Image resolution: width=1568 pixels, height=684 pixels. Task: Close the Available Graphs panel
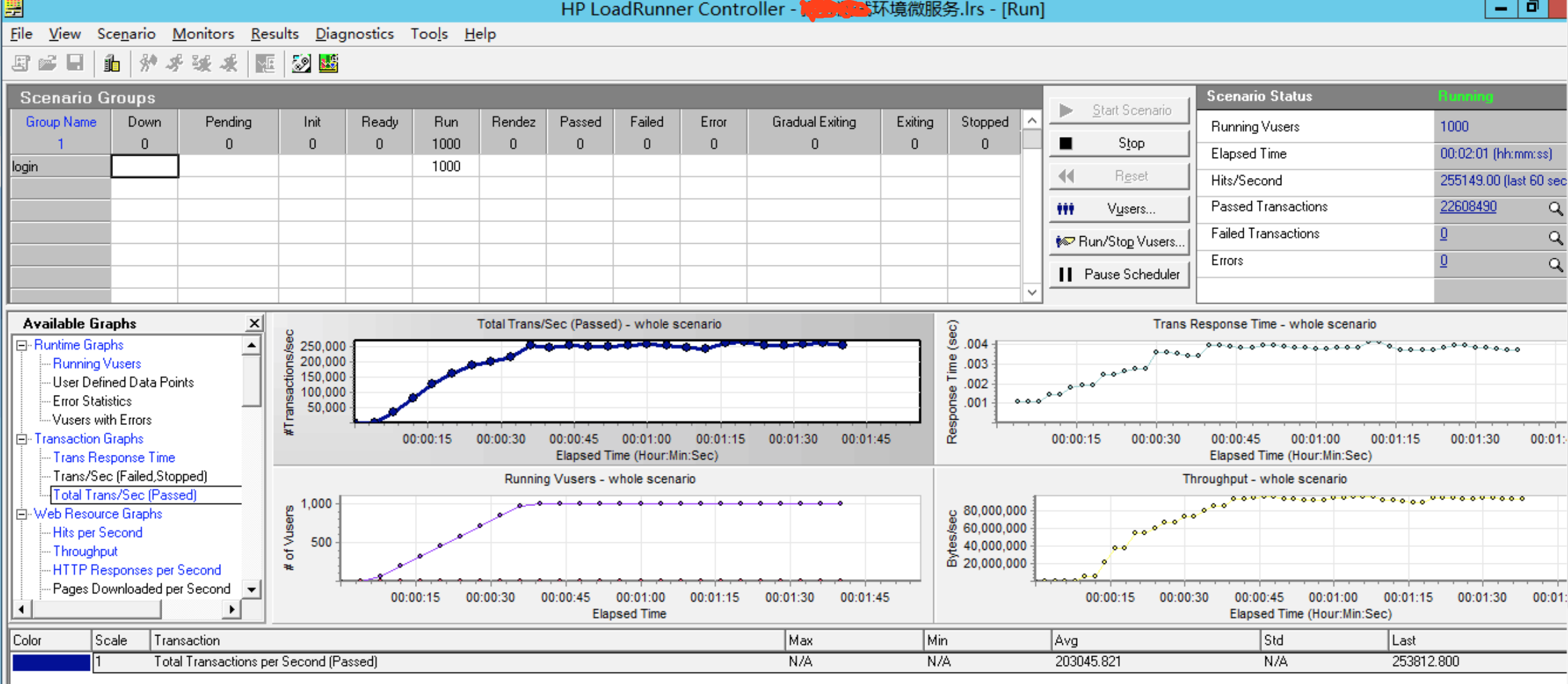[x=254, y=323]
